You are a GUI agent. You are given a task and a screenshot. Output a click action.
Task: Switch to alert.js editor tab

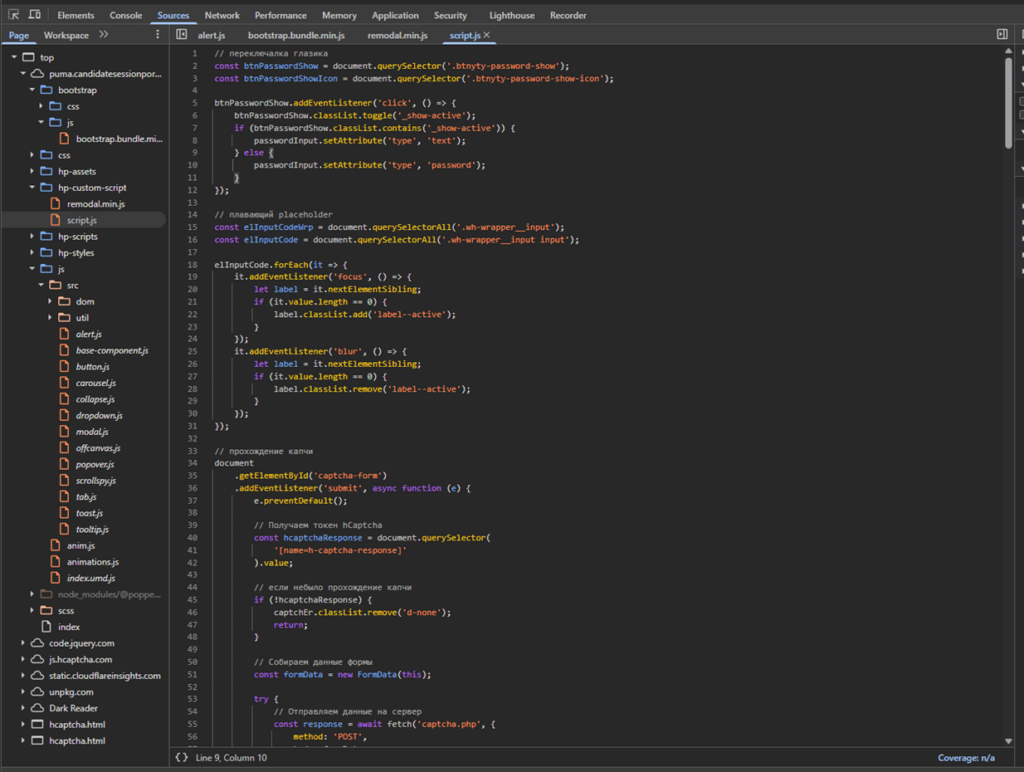coord(212,35)
